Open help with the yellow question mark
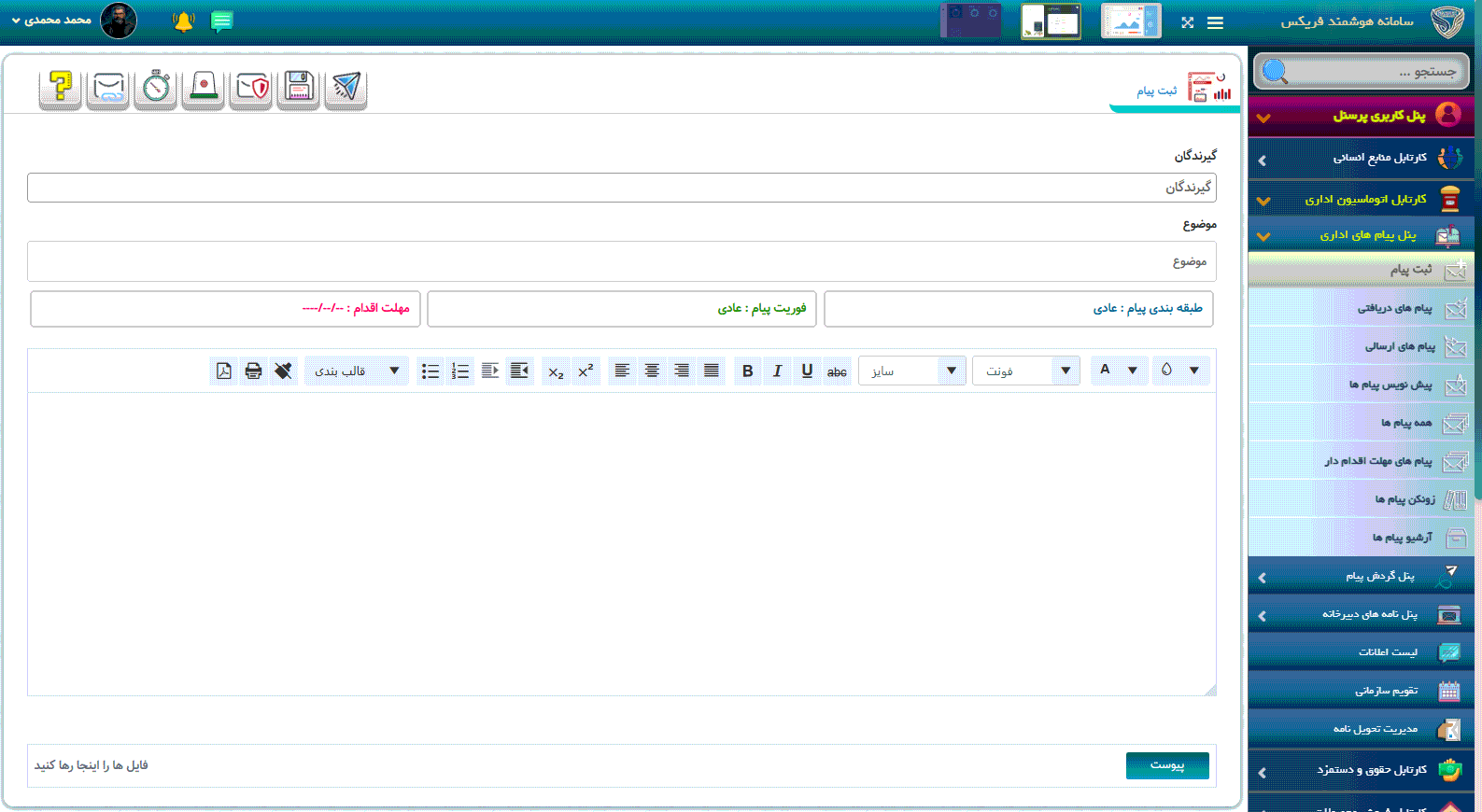Screen dimensions: 1482x812 (61, 88)
